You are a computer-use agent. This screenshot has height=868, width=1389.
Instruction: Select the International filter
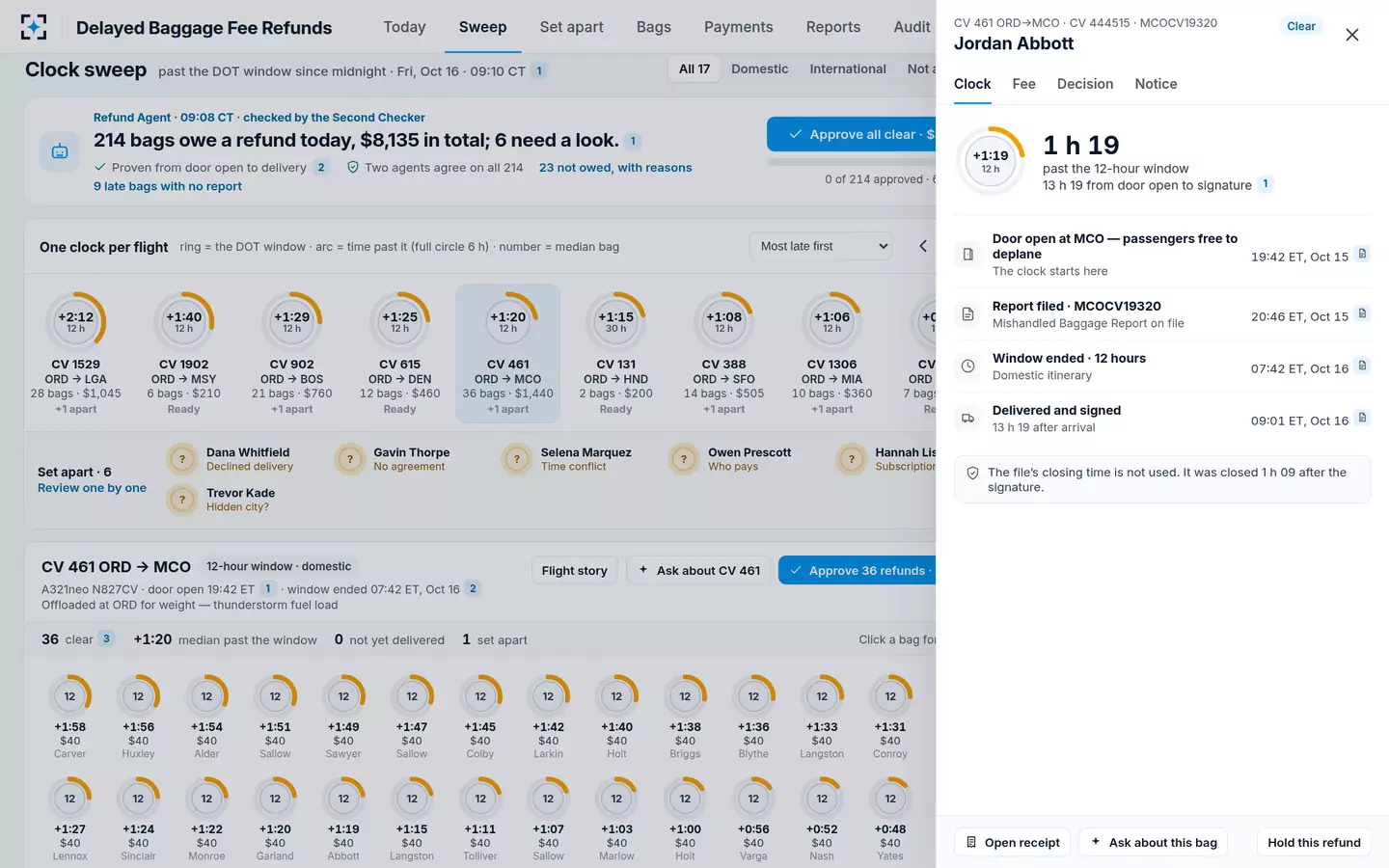click(x=847, y=68)
